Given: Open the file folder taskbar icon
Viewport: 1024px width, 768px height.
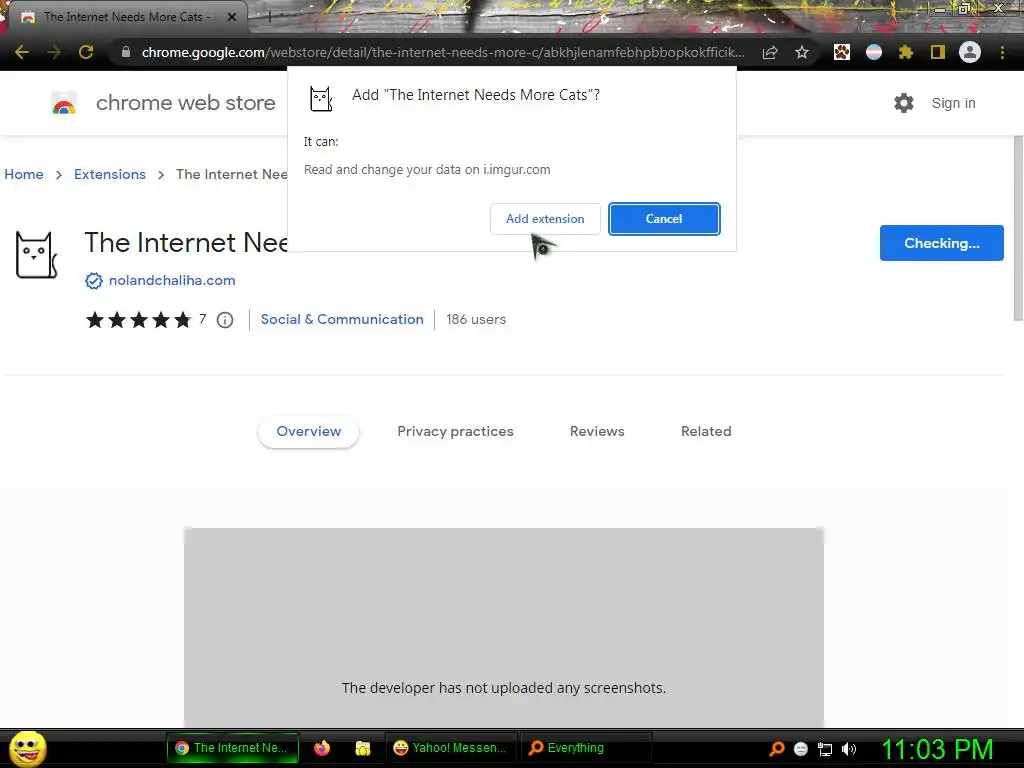Looking at the screenshot, I should point(362,748).
